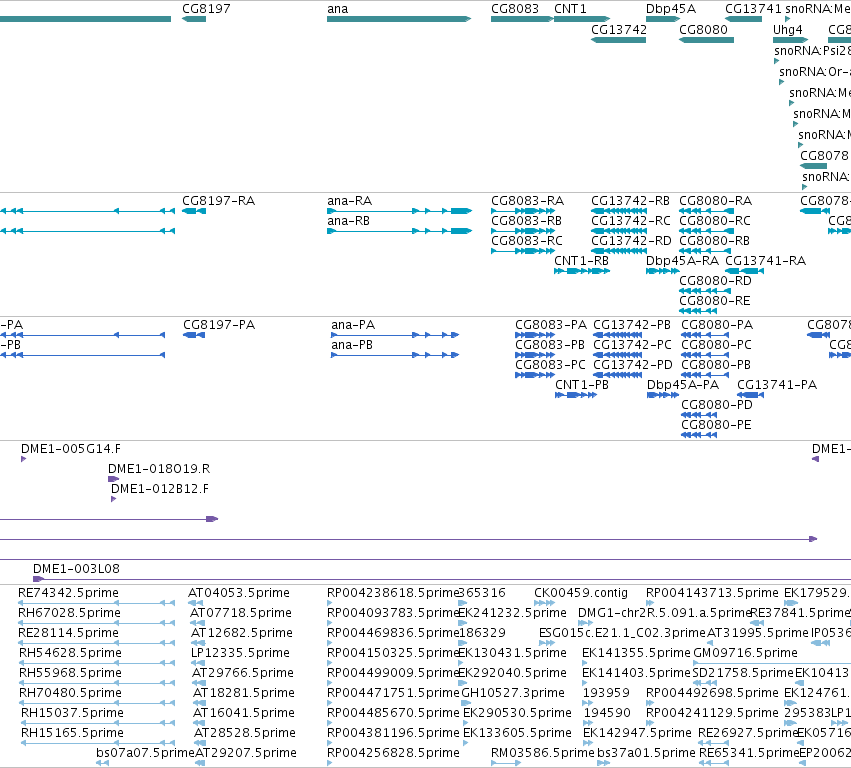
Task: Select the CG8083-PA protein label
Action: tap(551, 325)
